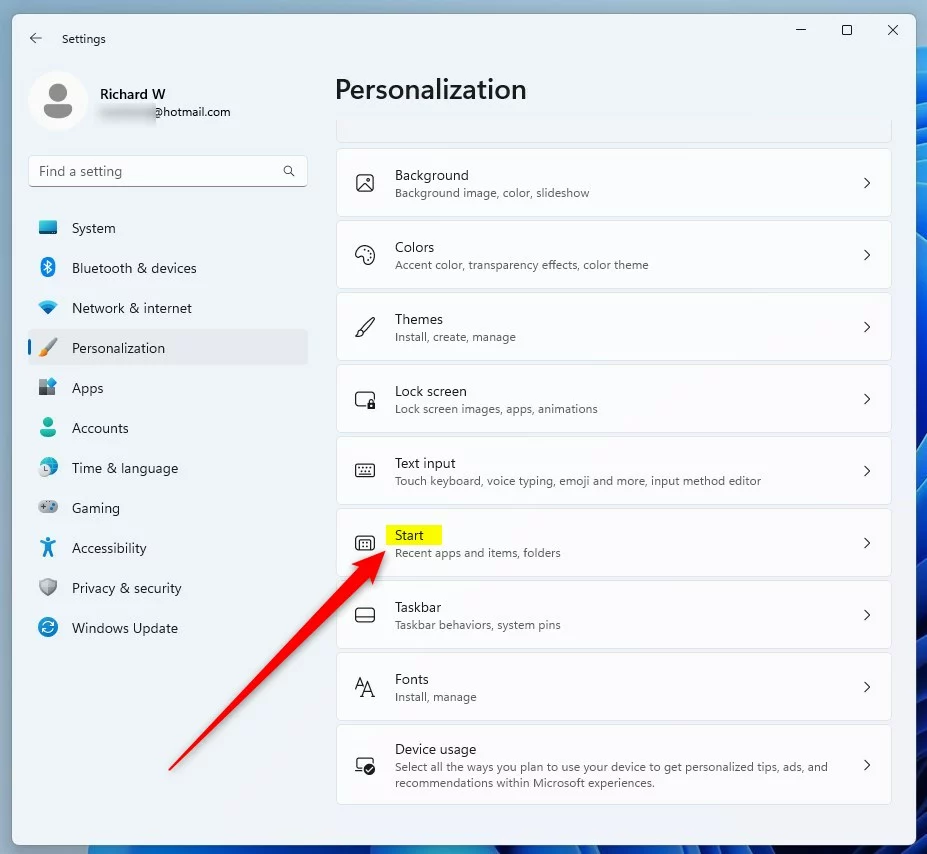Open the Apps category label

pyautogui.click(x=87, y=388)
